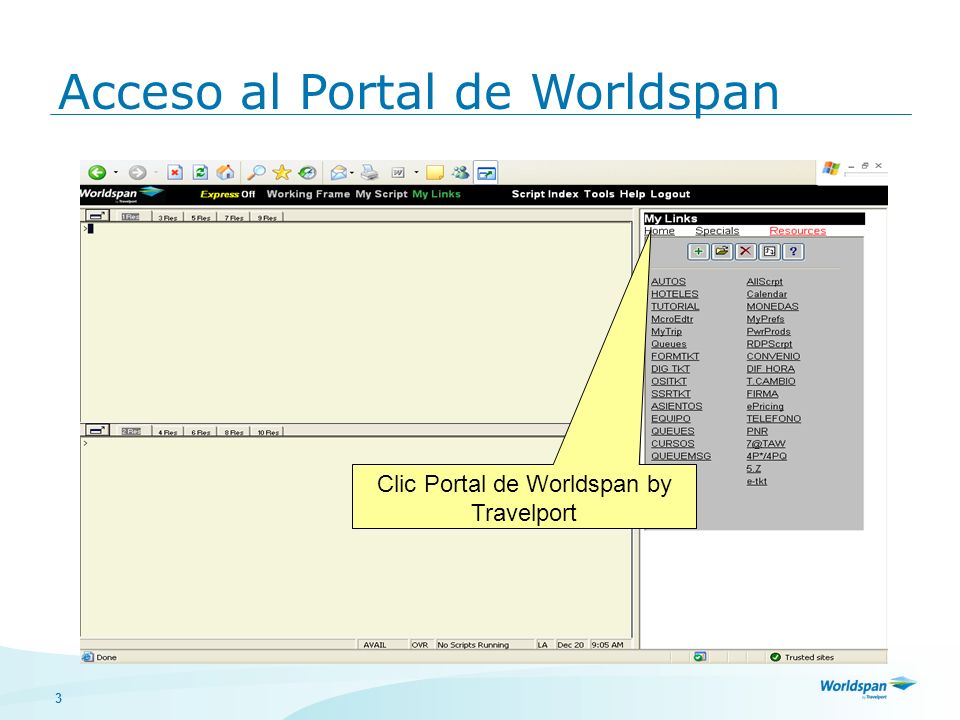
Task: Click the F3 function key icon
Action: click(x=769, y=252)
